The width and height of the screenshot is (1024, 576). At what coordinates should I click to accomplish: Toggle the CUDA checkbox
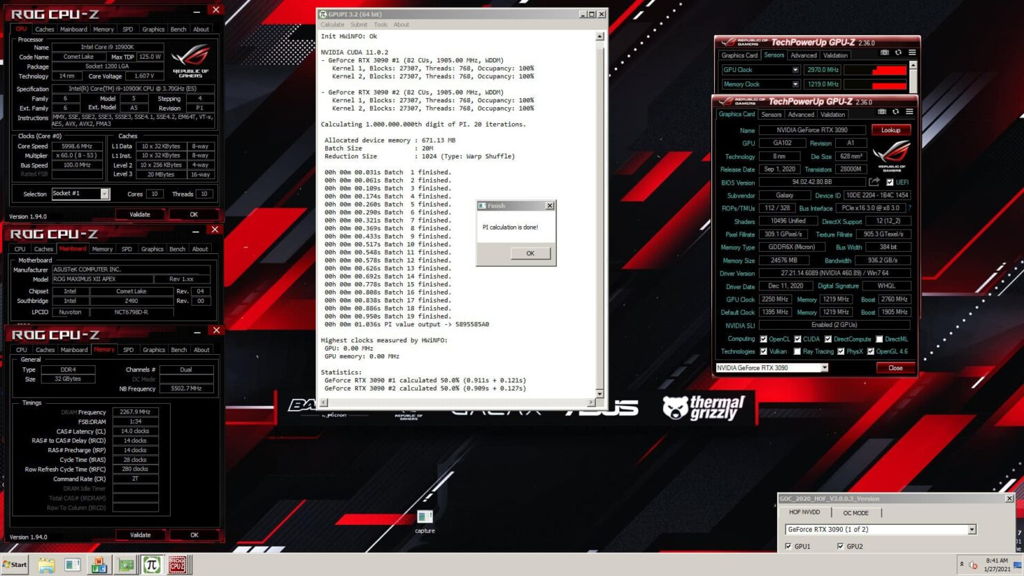(797, 339)
